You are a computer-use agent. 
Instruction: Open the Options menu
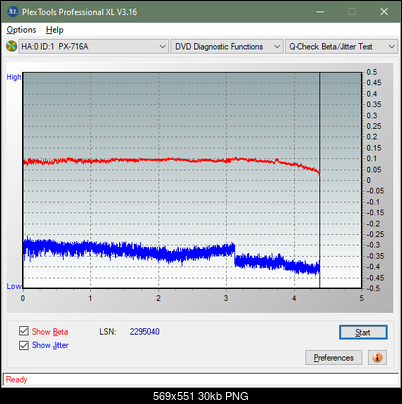[x=21, y=30]
